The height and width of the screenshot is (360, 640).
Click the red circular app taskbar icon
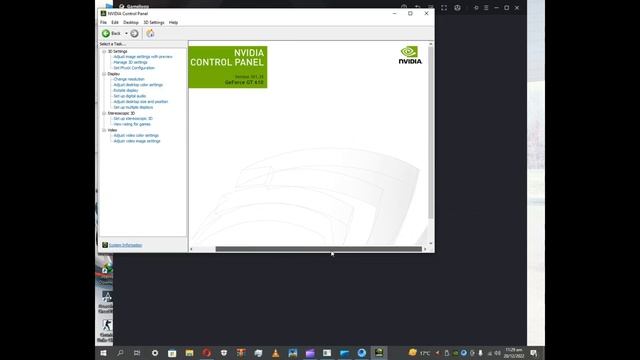tap(207, 353)
